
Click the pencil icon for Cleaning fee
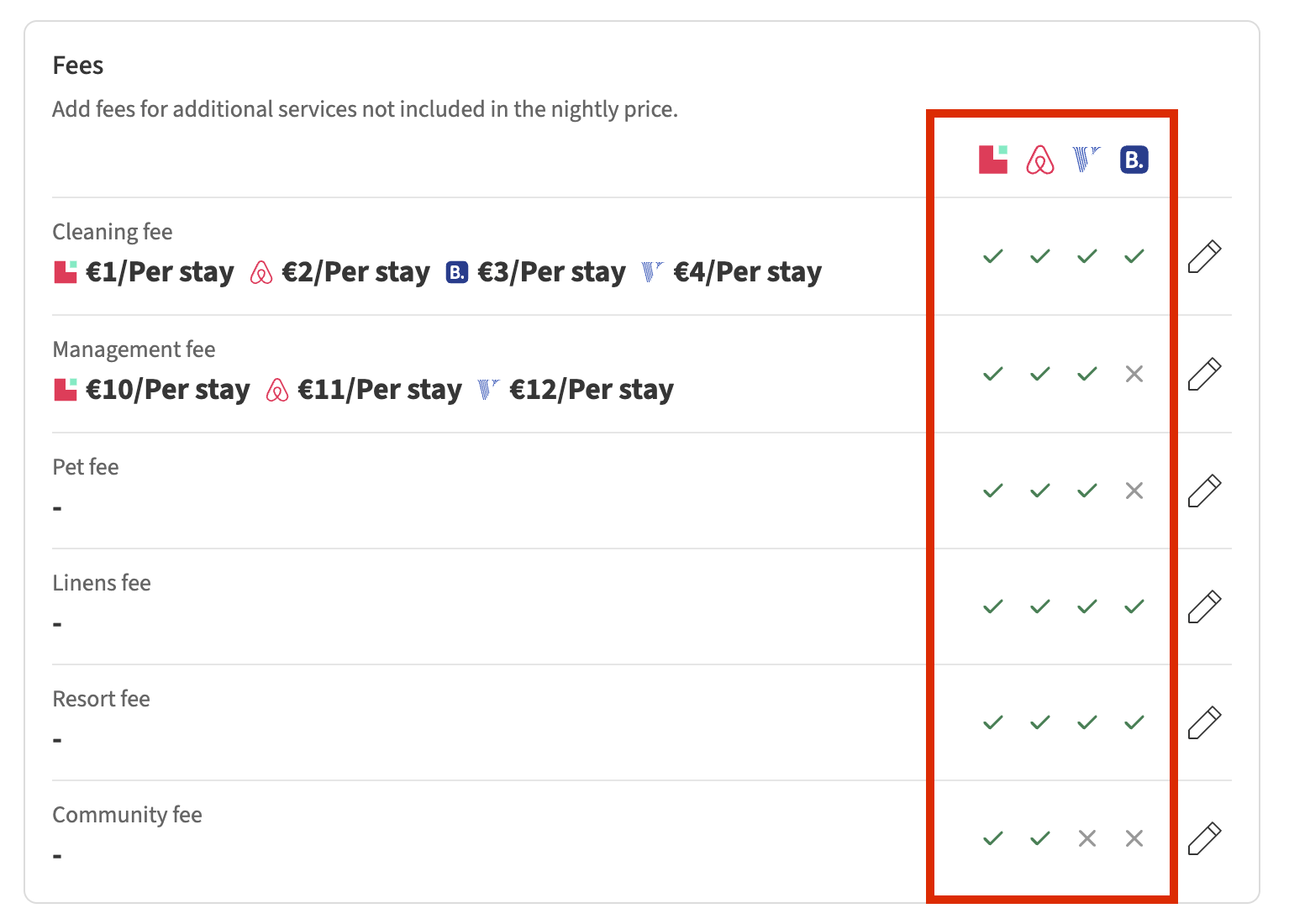pyautogui.click(x=1204, y=256)
